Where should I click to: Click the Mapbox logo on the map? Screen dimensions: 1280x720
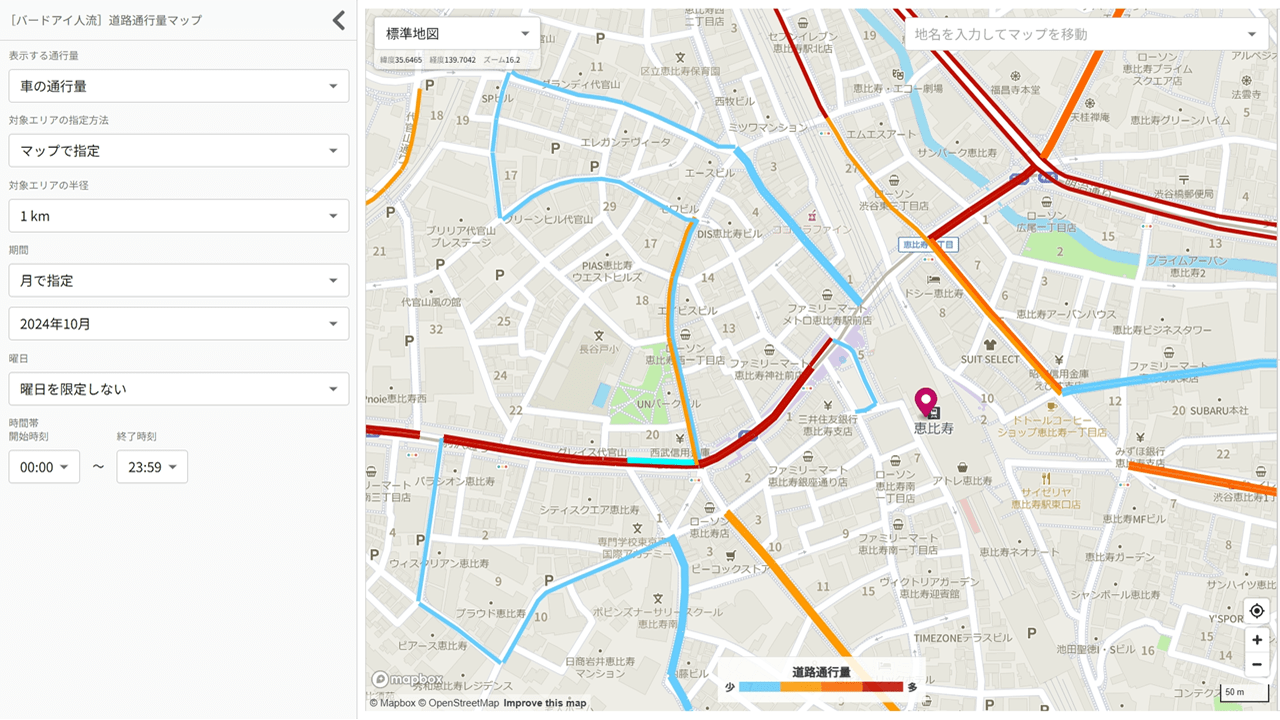click(x=407, y=679)
